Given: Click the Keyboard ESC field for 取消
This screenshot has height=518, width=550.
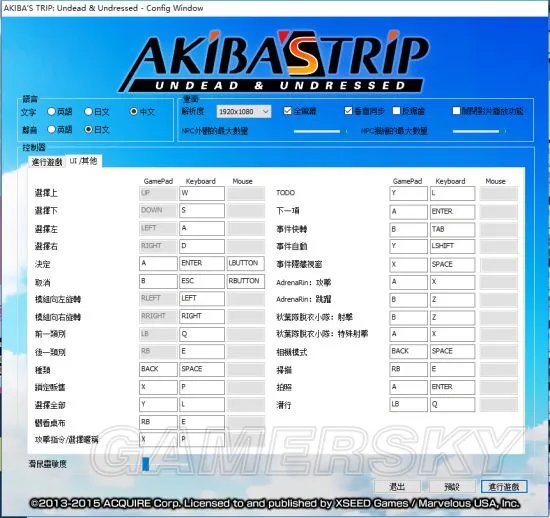Looking at the screenshot, I should tap(202, 281).
